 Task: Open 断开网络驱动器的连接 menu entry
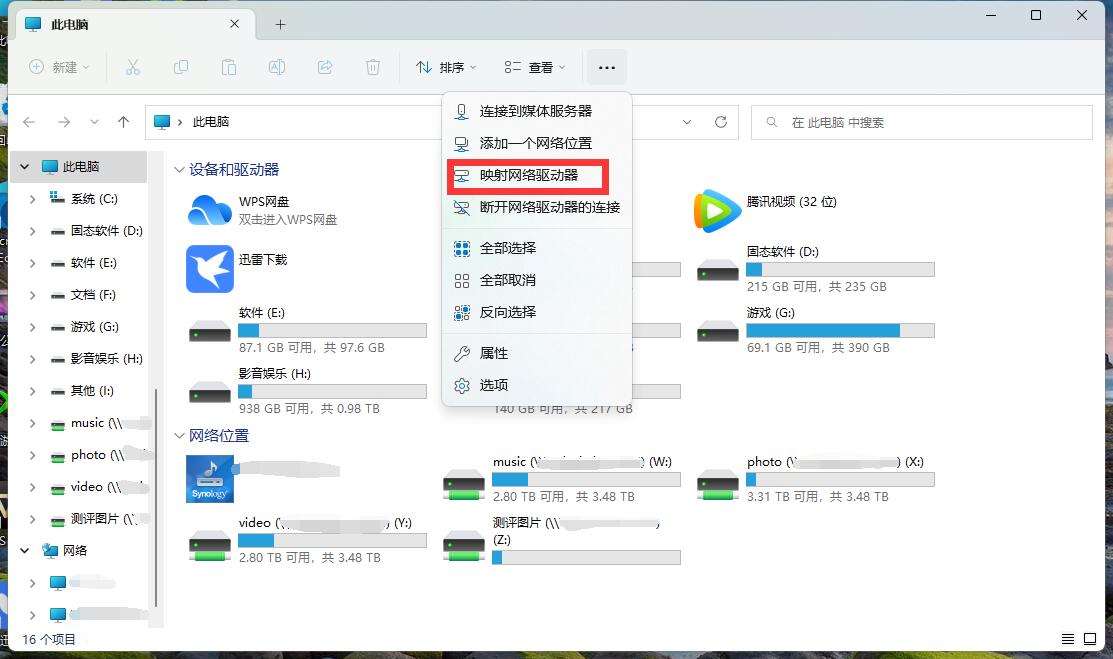(540, 208)
